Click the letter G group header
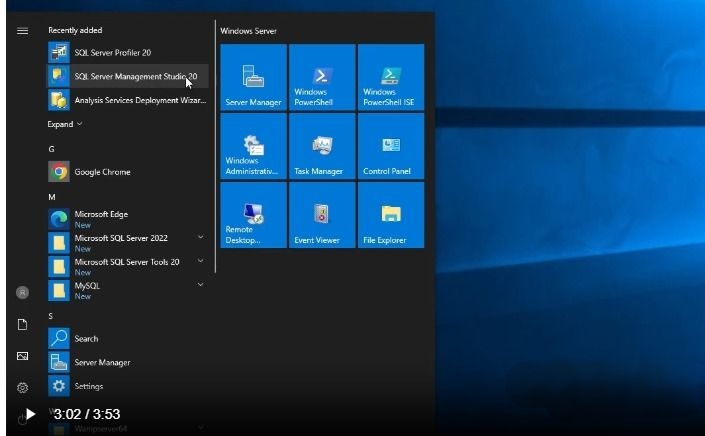 [x=51, y=149]
